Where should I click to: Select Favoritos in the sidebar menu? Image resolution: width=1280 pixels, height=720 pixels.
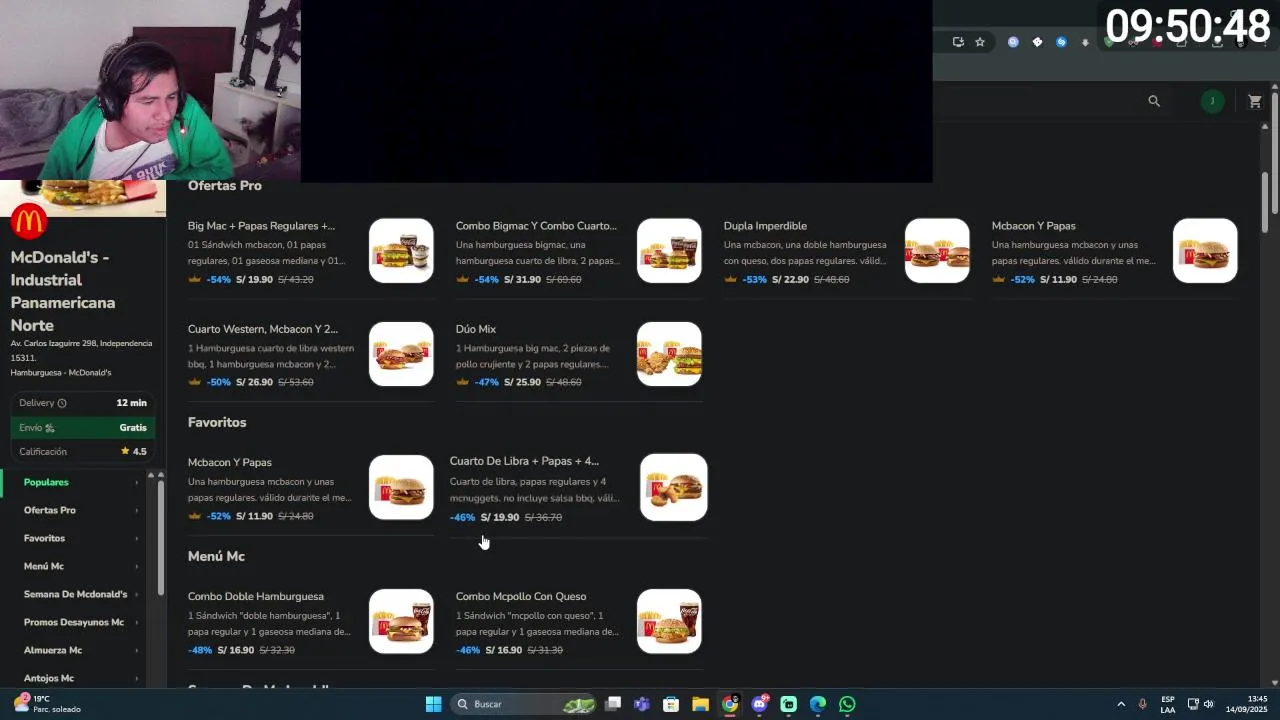click(44, 538)
